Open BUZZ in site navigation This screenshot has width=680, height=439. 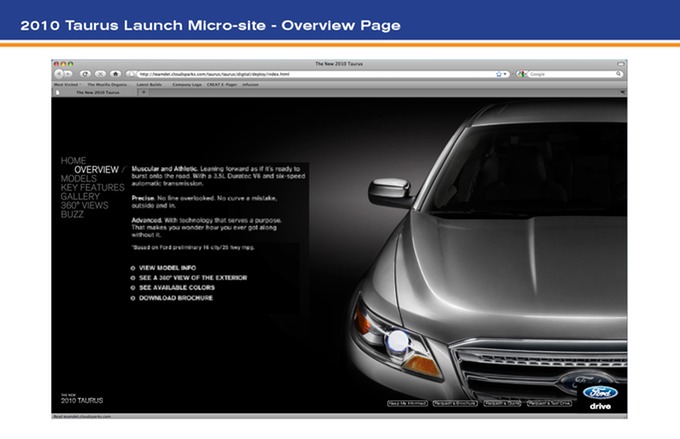pyautogui.click(x=72, y=214)
